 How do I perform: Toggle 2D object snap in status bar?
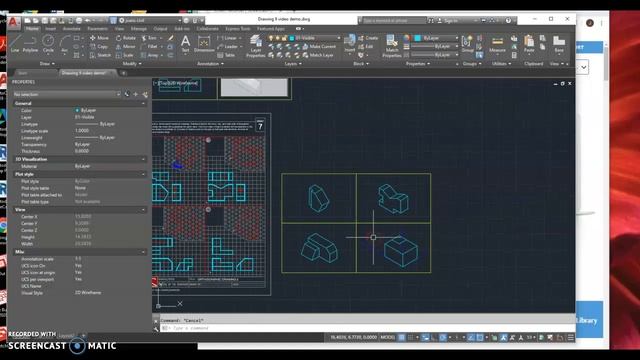click(480, 338)
